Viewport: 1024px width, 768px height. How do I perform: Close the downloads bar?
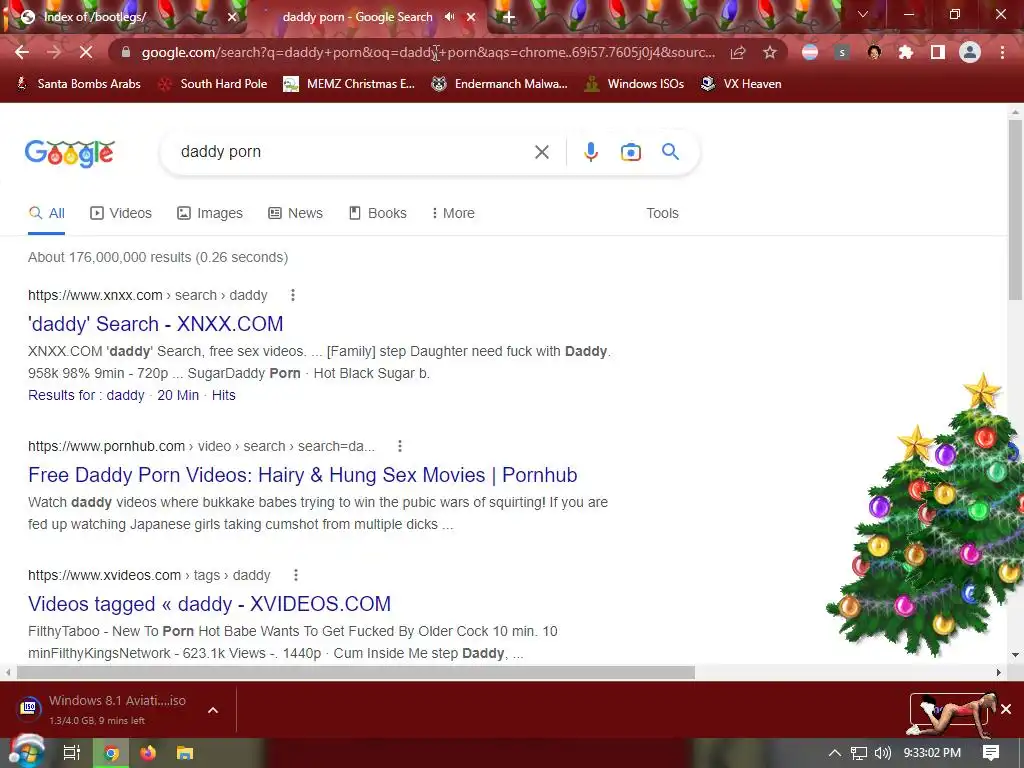coord(1006,709)
